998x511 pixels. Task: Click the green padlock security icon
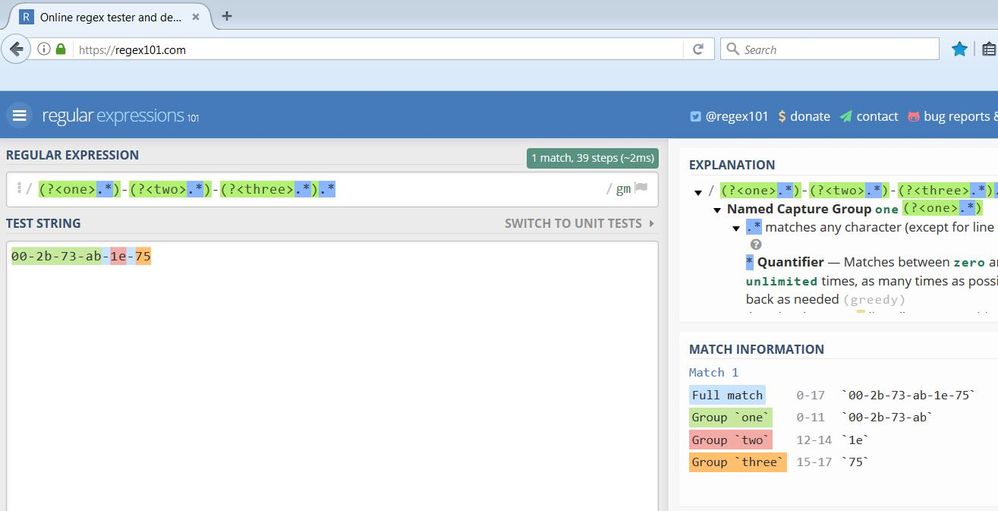tap(61, 49)
